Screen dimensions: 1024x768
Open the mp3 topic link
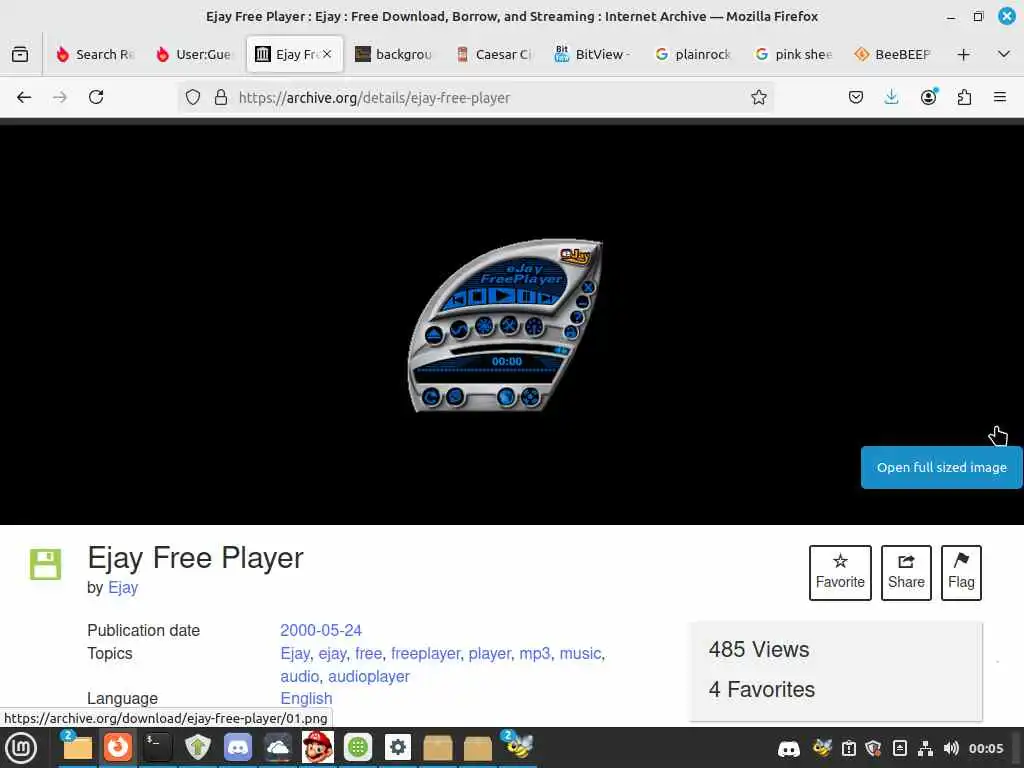535,654
